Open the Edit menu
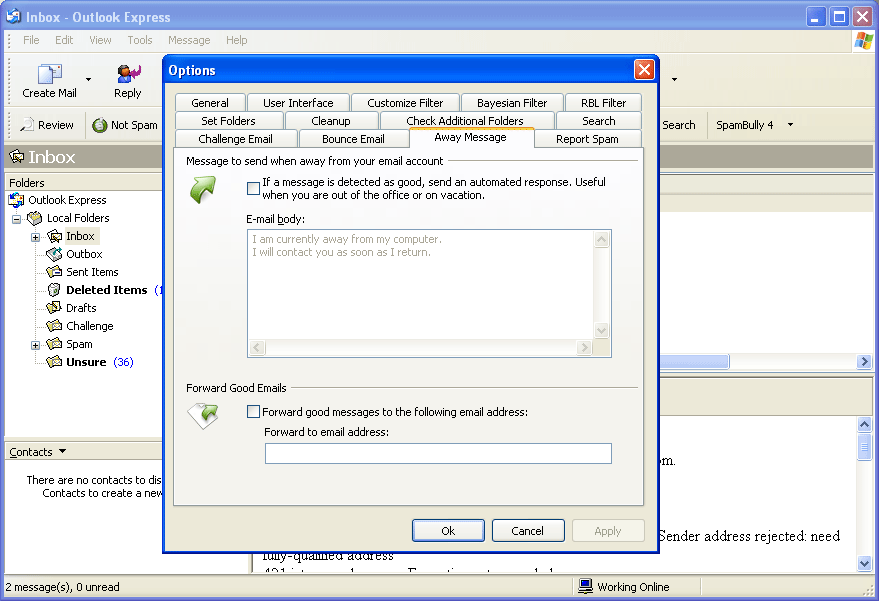 (x=64, y=40)
